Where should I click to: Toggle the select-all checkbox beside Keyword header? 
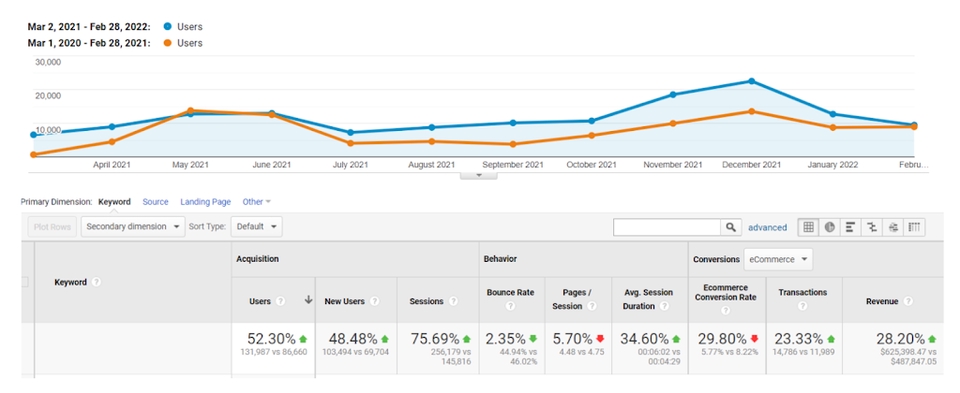point(24,282)
